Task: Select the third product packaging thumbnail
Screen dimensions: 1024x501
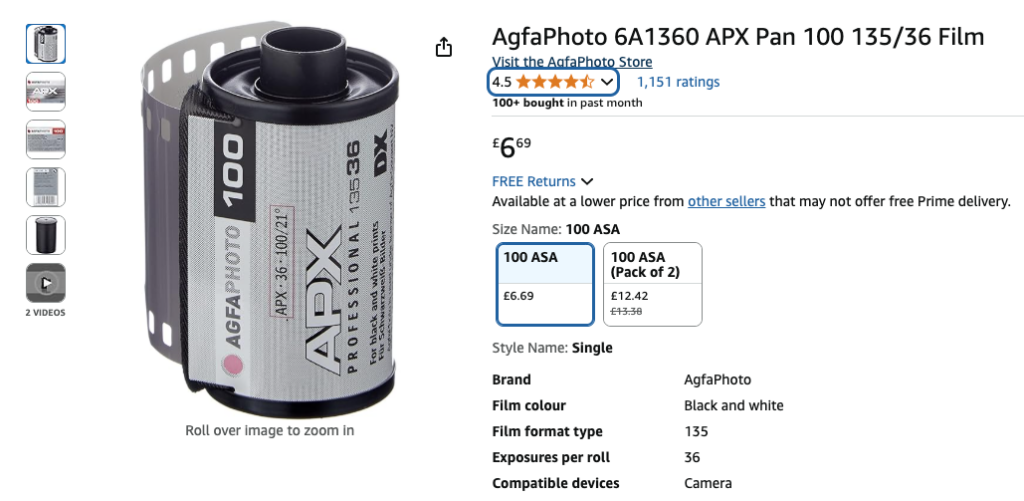Action: coord(46,139)
